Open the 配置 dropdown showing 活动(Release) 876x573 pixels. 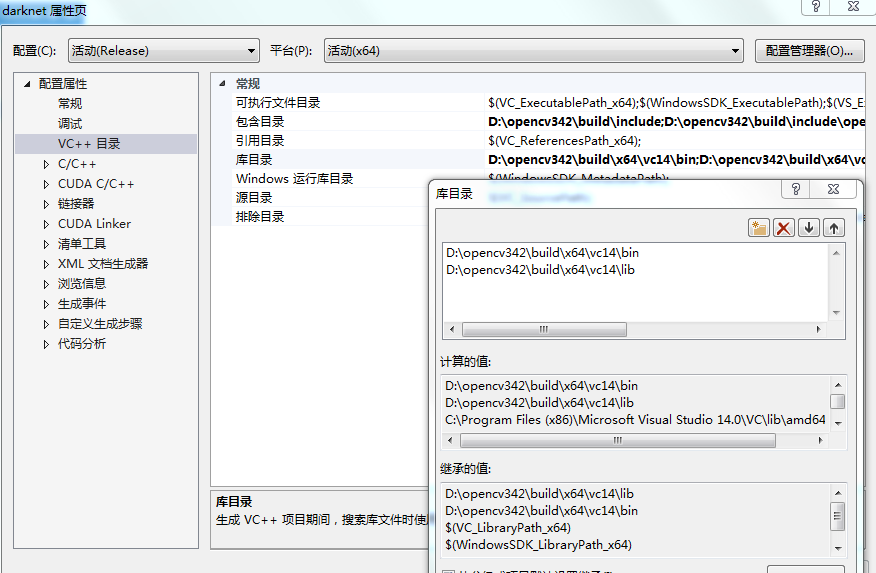[164, 51]
